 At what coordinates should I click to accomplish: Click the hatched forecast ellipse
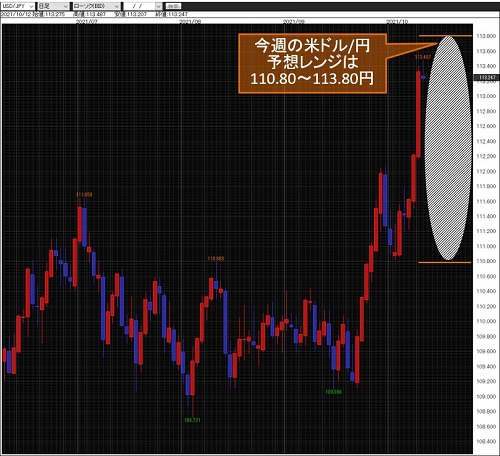tap(448, 148)
